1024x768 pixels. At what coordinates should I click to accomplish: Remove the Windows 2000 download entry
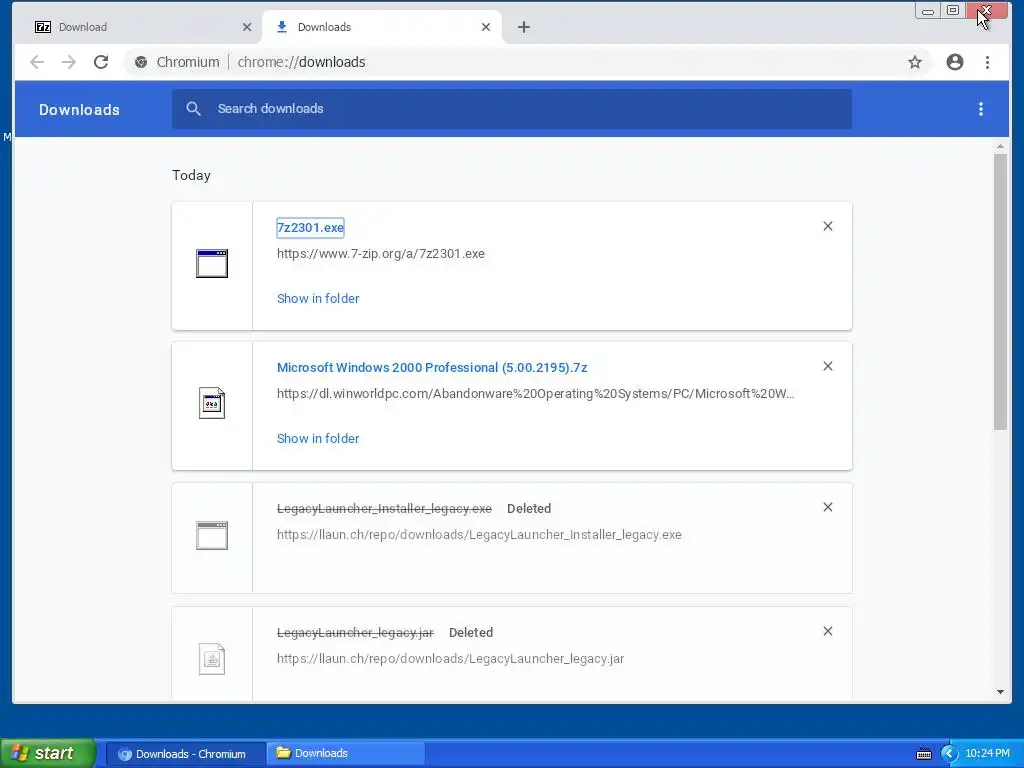coord(827,366)
